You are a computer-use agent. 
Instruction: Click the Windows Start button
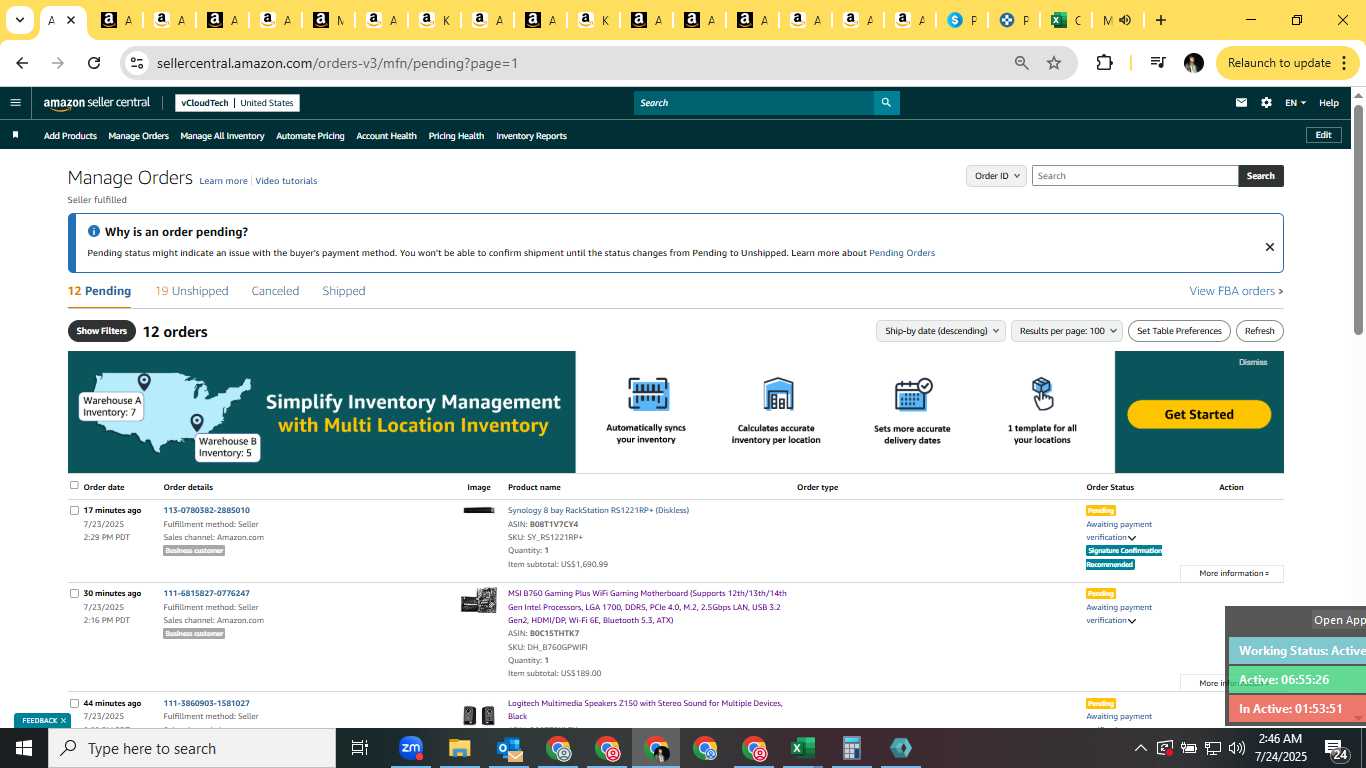(x=24, y=748)
